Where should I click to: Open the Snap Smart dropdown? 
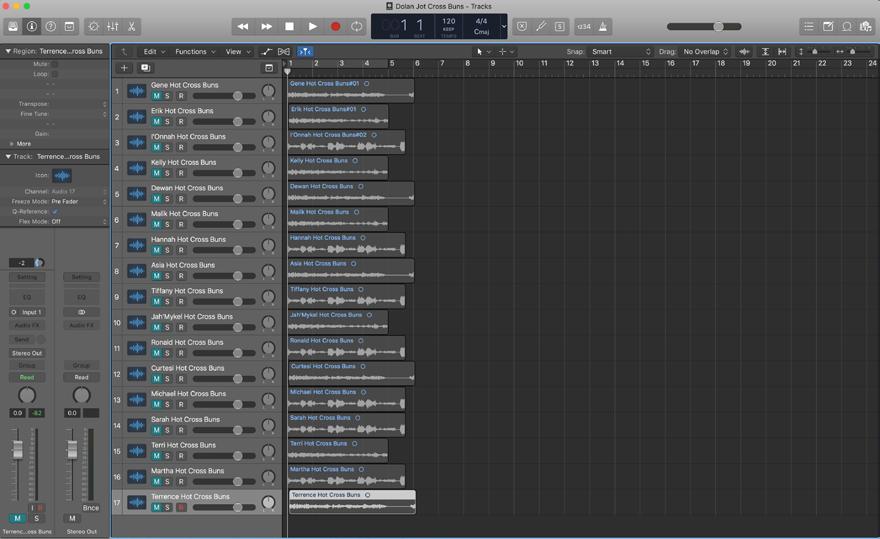621,52
